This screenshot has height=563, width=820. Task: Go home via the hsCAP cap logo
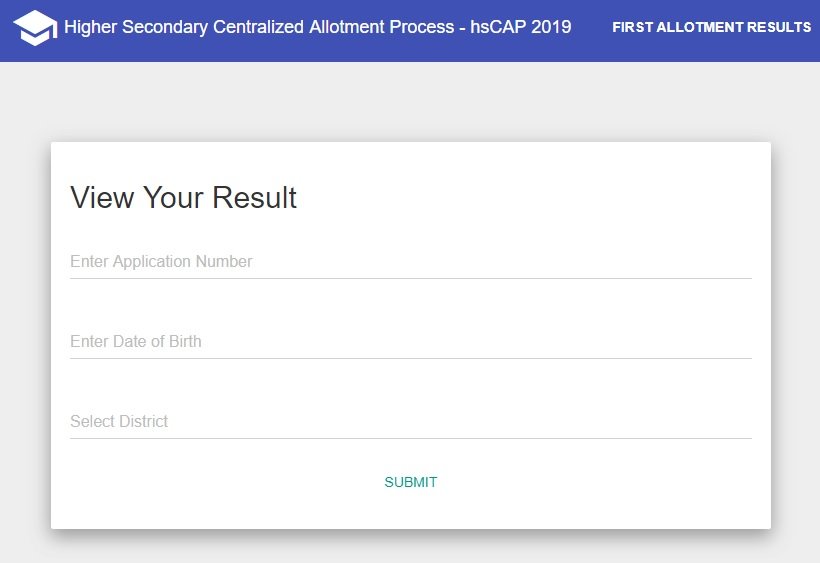click(35, 28)
